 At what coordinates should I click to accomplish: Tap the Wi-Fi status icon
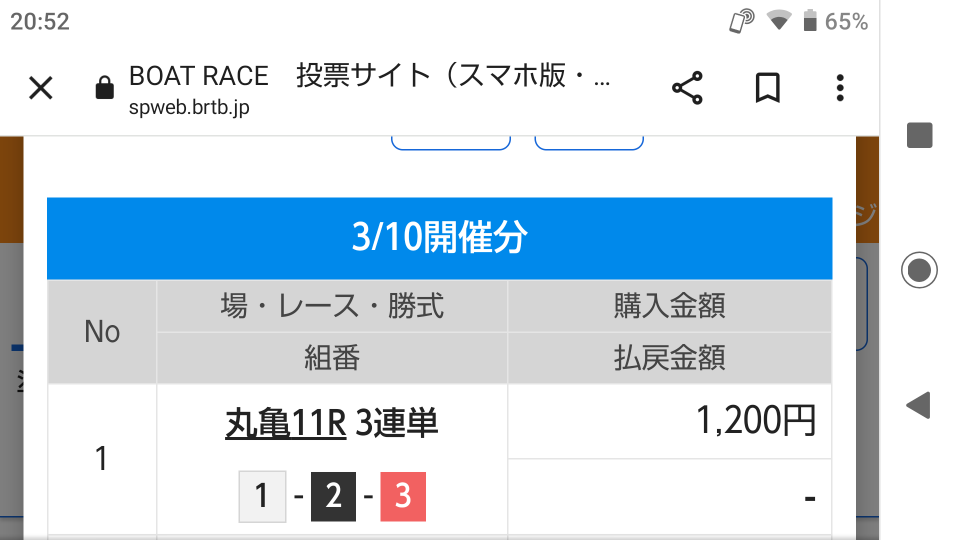(x=778, y=21)
